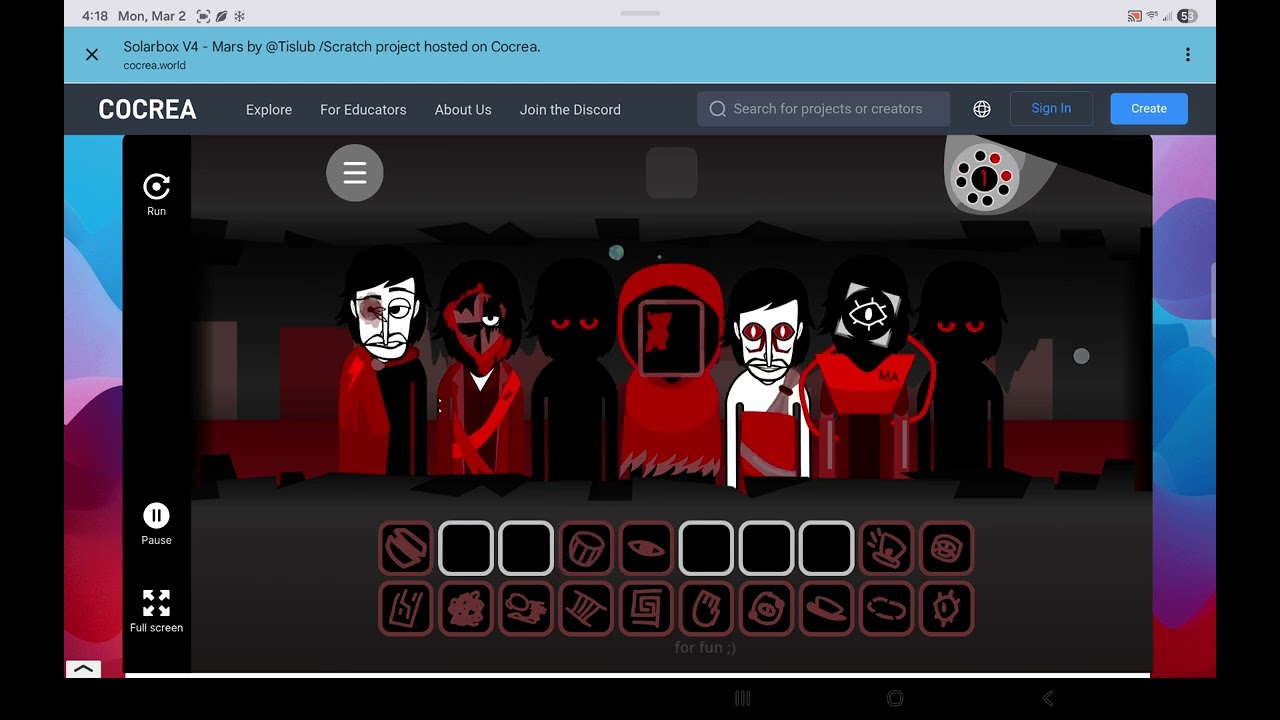The height and width of the screenshot is (720, 1280).
Task: Open the browser three-dot overflow menu
Action: pos(1188,55)
